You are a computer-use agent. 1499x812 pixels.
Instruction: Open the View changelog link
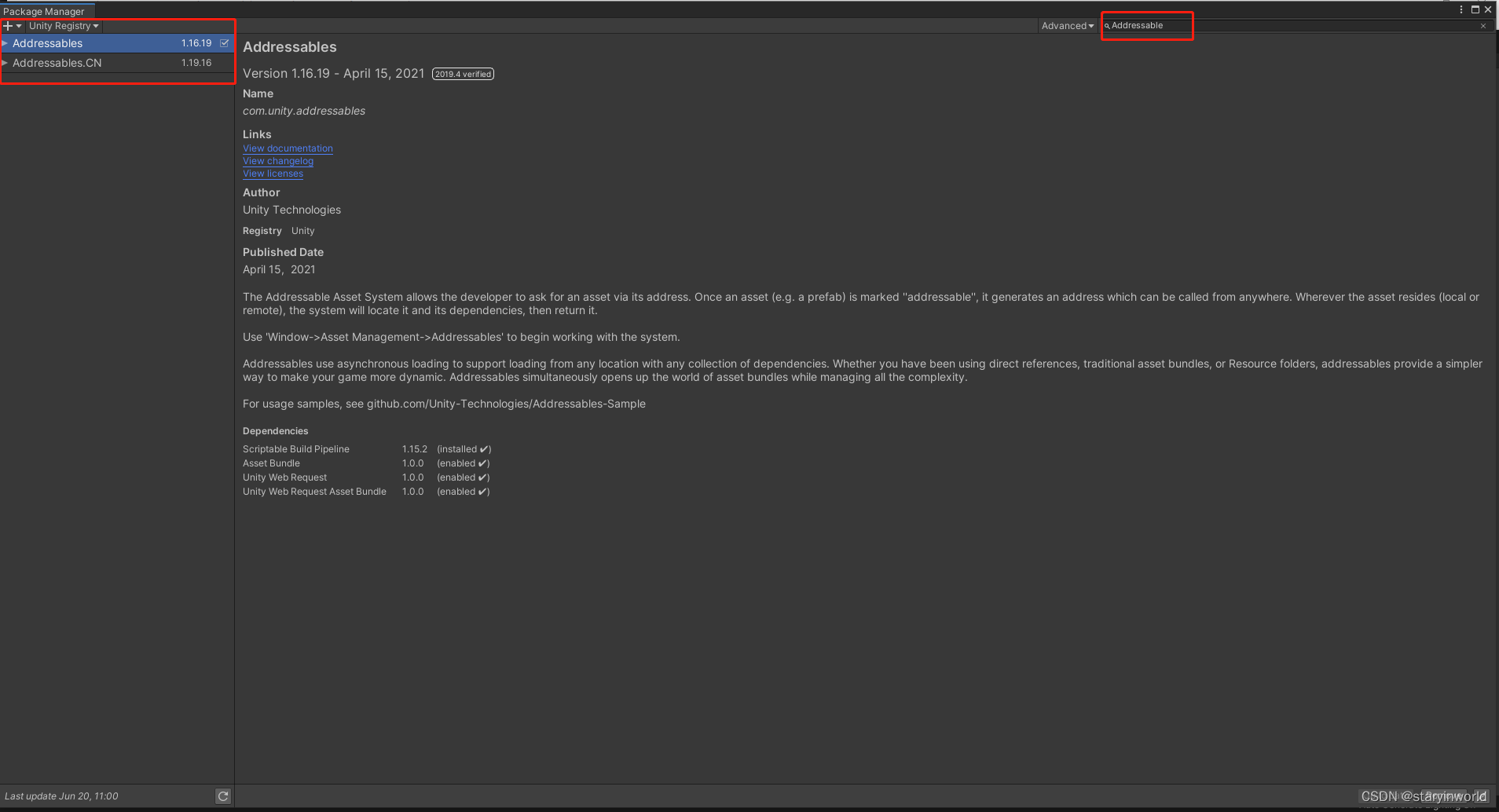pos(278,161)
